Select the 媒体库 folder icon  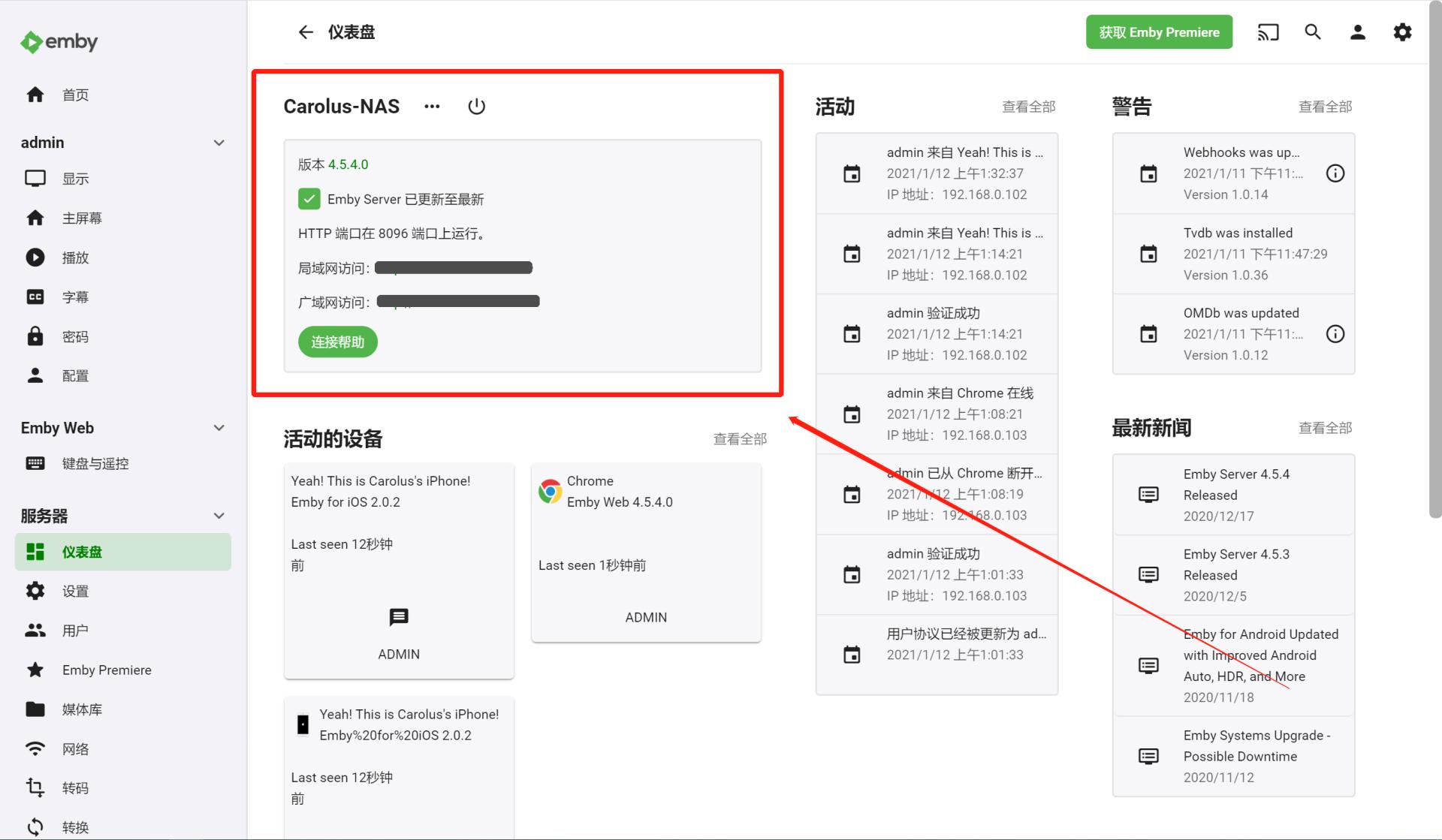click(x=35, y=709)
